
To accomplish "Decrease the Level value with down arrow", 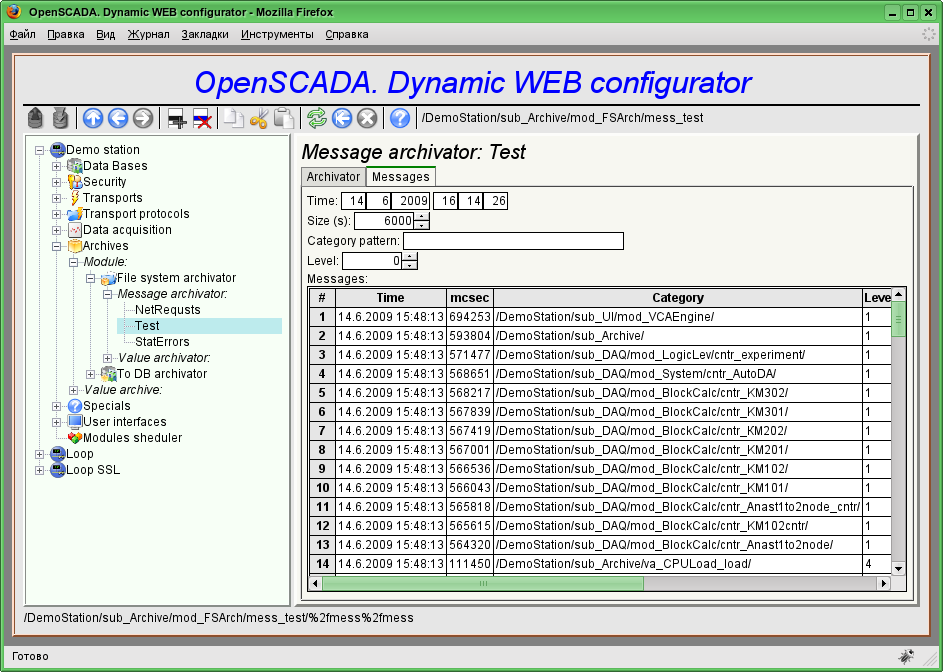I will [x=410, y=265].
